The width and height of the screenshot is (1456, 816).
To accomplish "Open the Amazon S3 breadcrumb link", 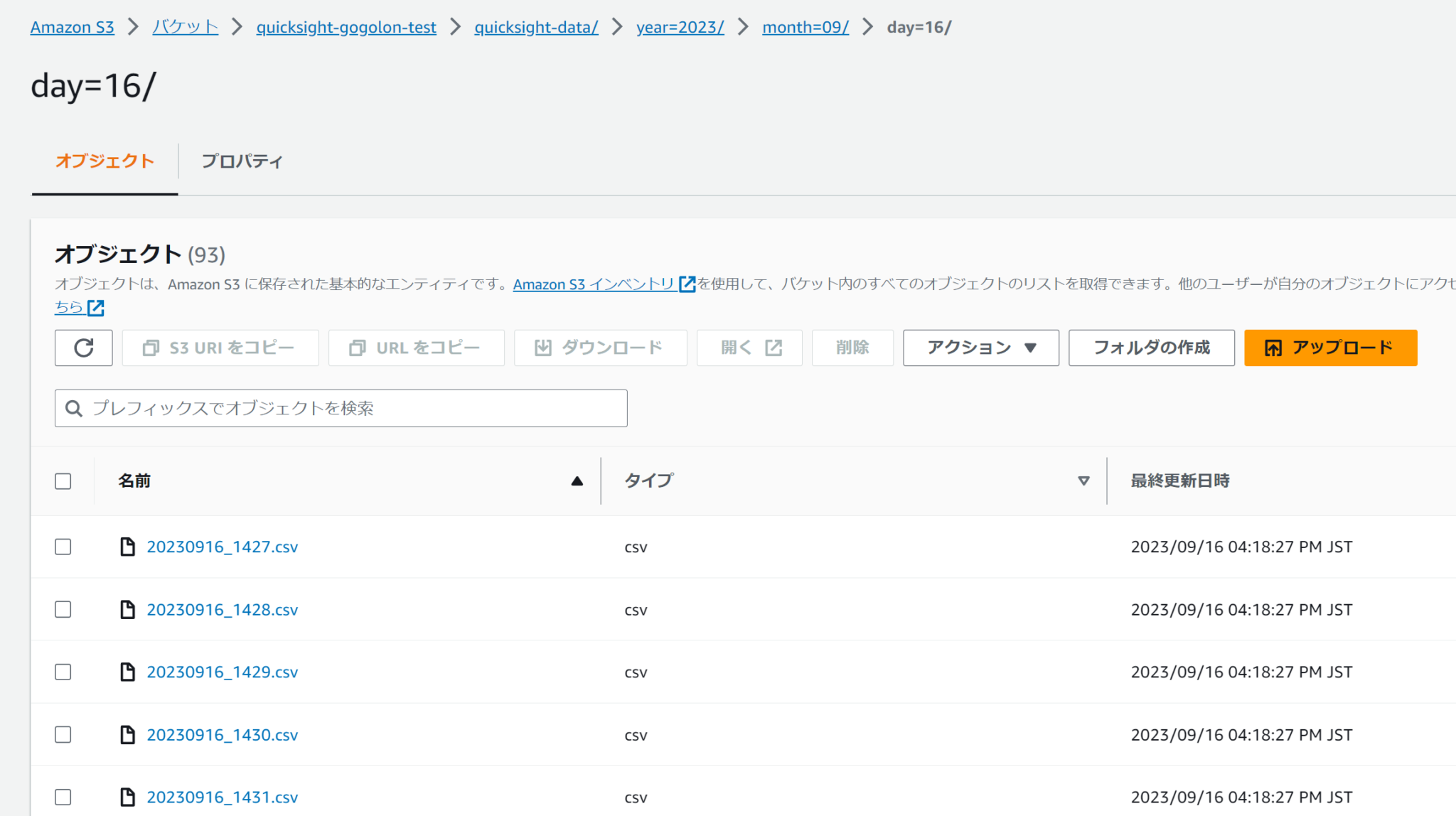I will (72, 27).
